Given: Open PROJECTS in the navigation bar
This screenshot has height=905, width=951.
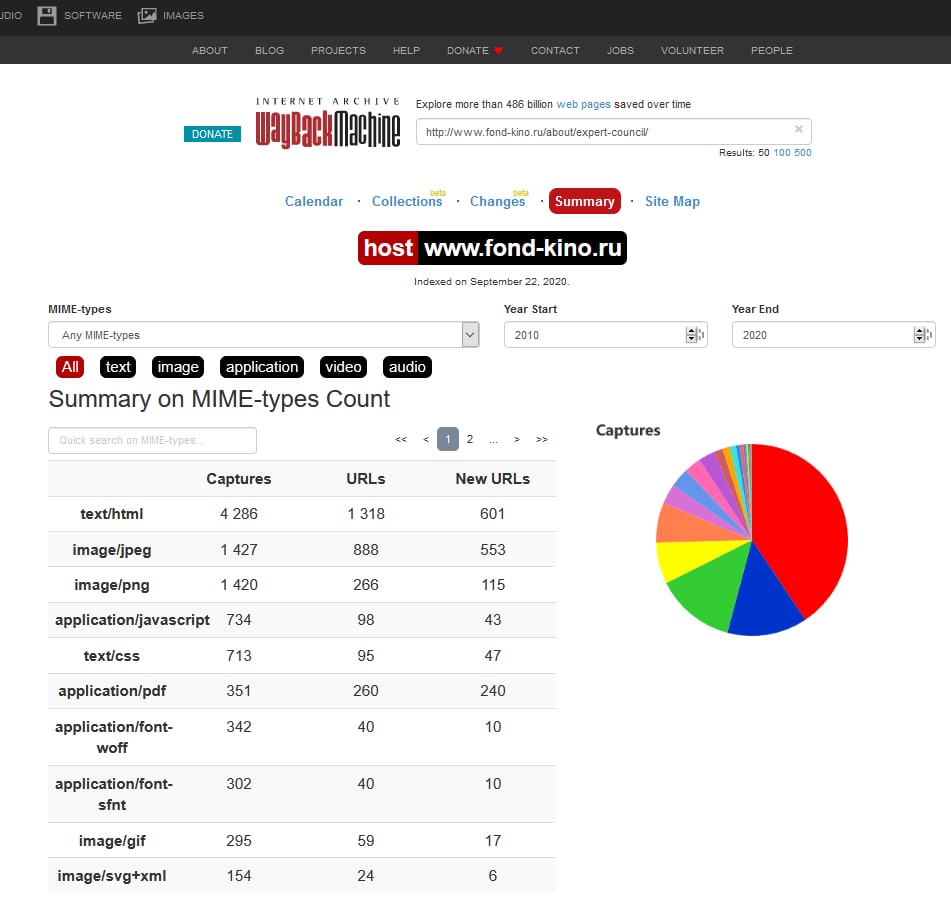Looking at the screenshot, I should (x=338, y=50).
